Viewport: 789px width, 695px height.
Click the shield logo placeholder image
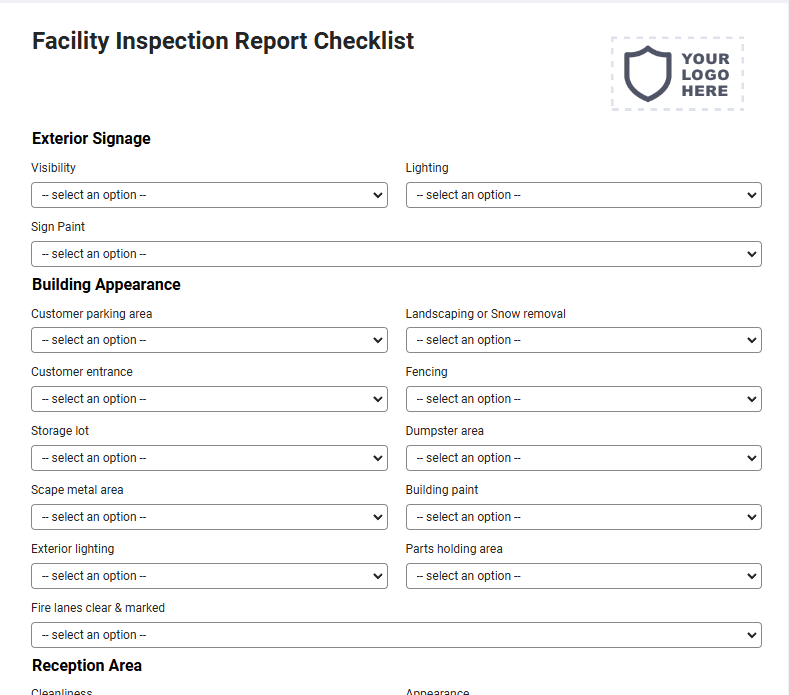click(677, 74)
